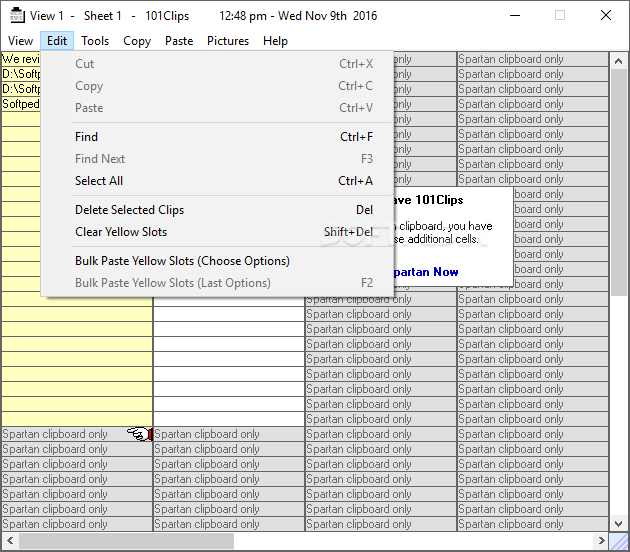Viewport: 630px width, 552px height.
Task: Click the vertical scrollbar down arrow
Action: pos(618,523)
